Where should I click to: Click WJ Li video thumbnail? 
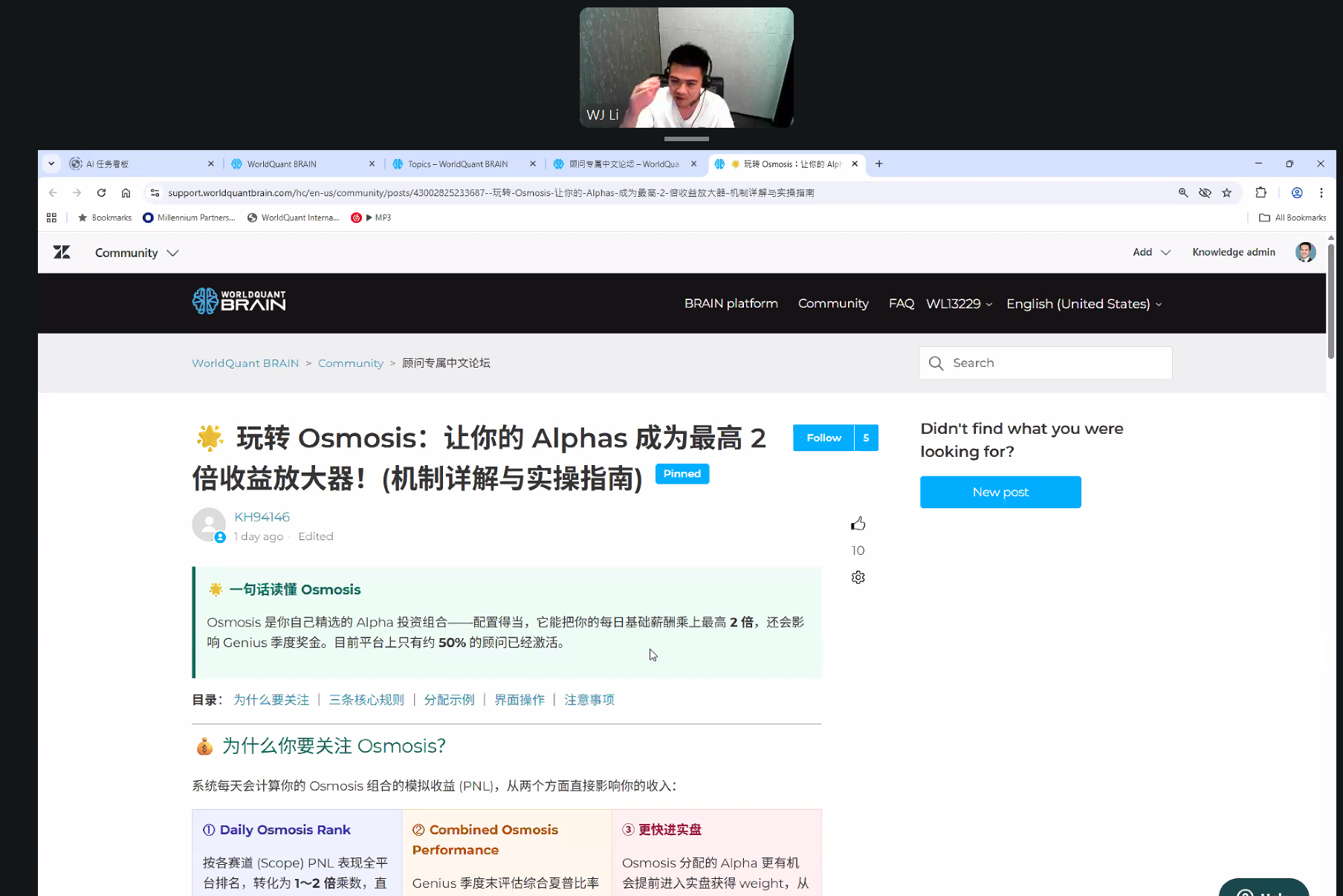(687, 68)
